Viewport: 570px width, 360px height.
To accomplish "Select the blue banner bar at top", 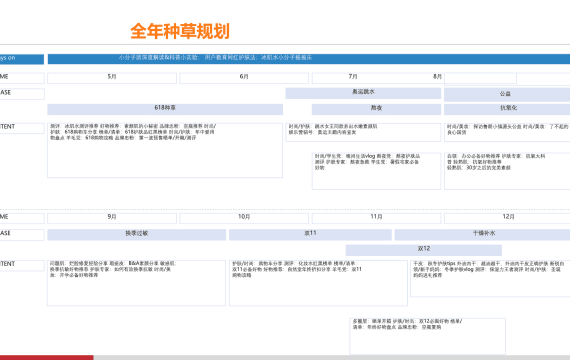I will click(309, 59).
